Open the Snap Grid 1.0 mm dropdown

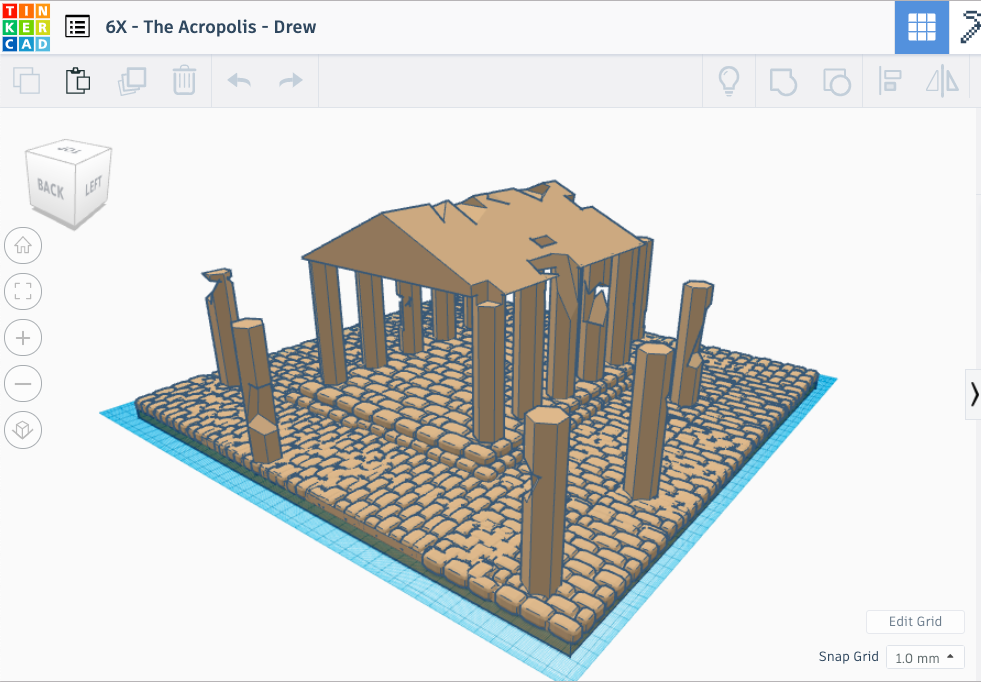[925, 658]
